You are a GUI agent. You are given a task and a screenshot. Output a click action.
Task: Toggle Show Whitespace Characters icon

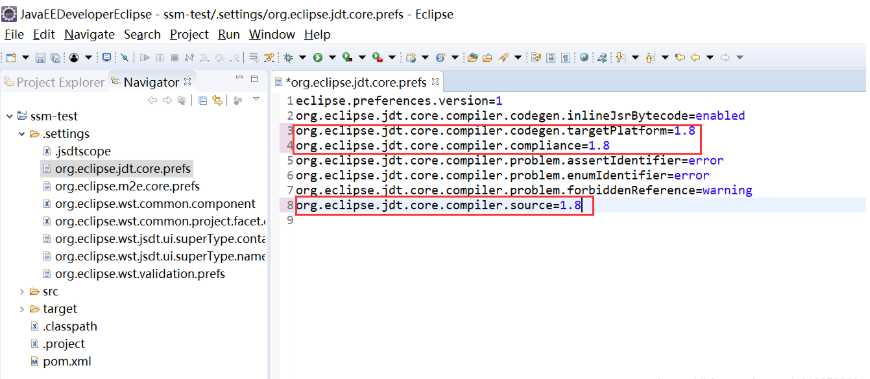click(x=565, y=57)
